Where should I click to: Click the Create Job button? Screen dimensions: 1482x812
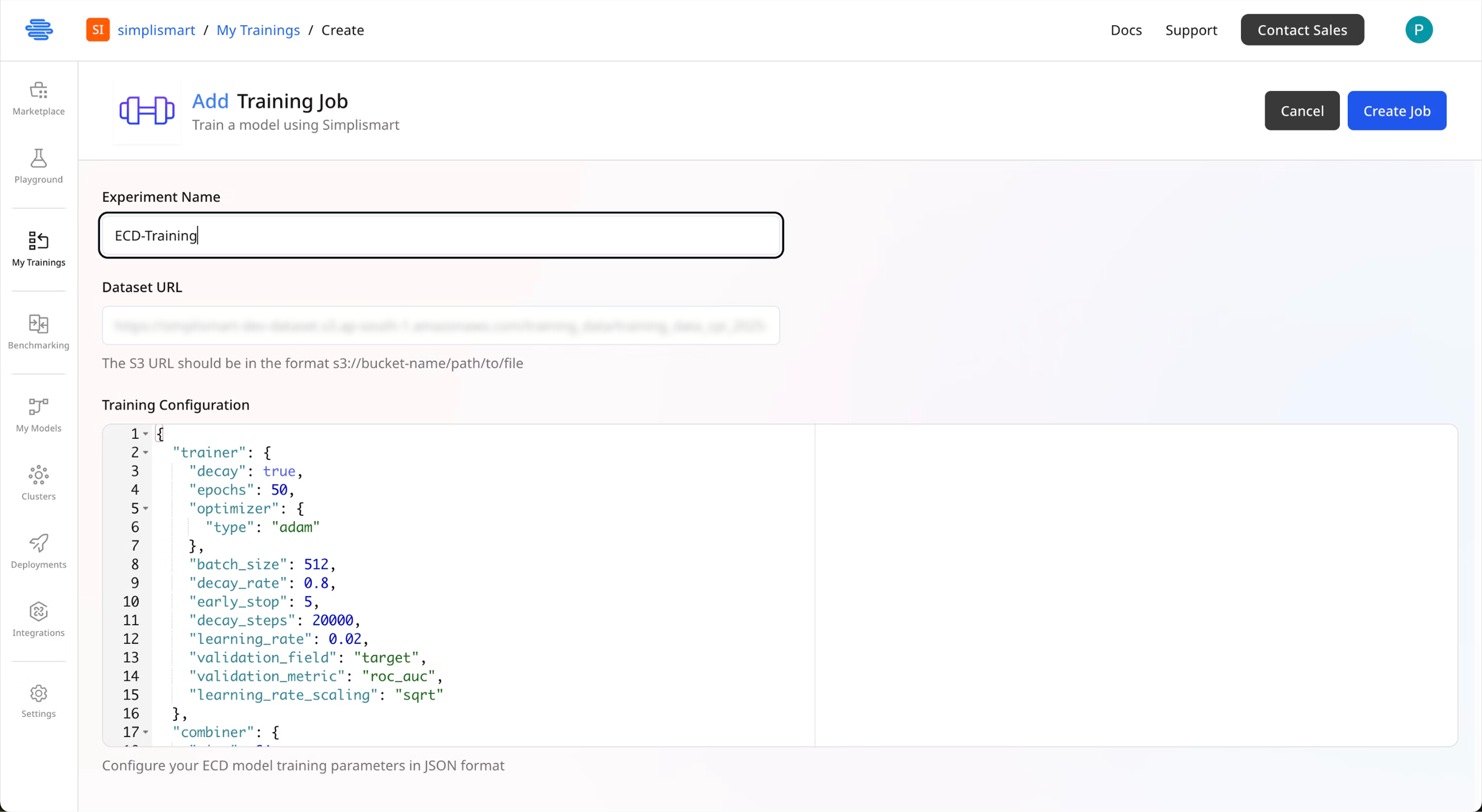coord(1397,110)
